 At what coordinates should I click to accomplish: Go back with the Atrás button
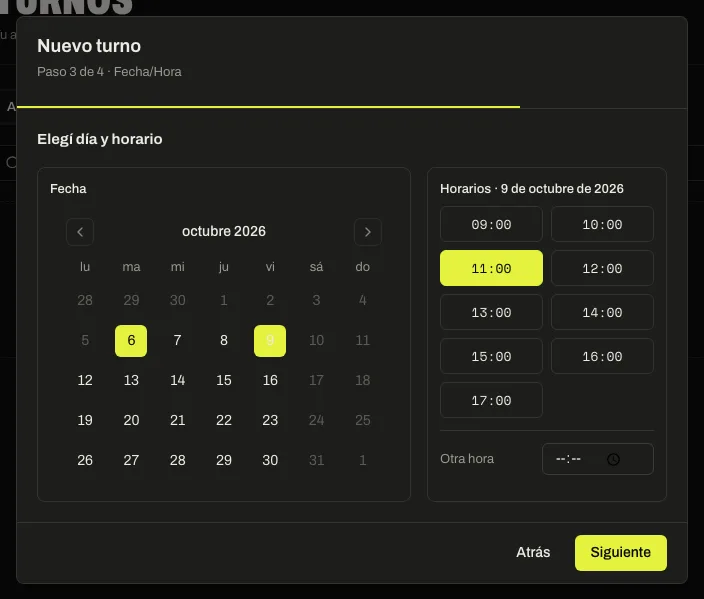pyautogui.click(x=533, y=552)
